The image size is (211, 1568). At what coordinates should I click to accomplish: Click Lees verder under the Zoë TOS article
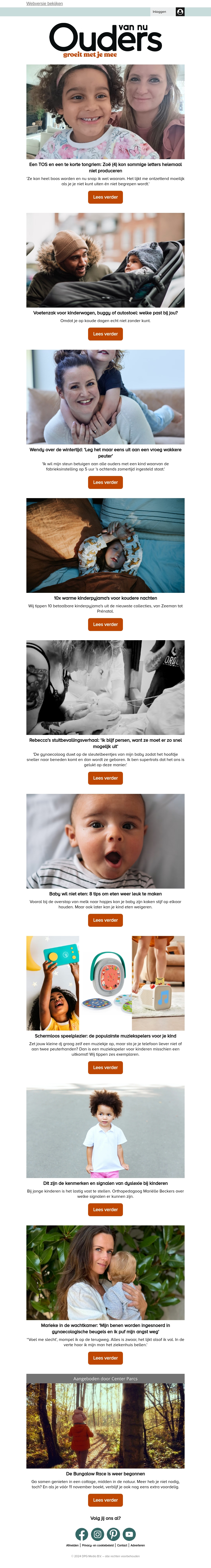[105, 197]
